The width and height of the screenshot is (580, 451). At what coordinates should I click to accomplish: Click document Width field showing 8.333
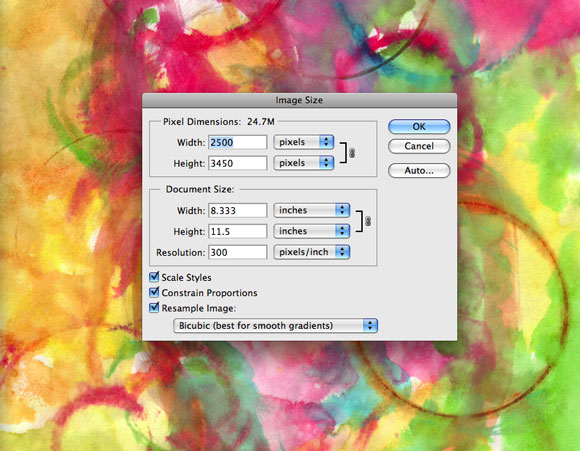(237, 211)
